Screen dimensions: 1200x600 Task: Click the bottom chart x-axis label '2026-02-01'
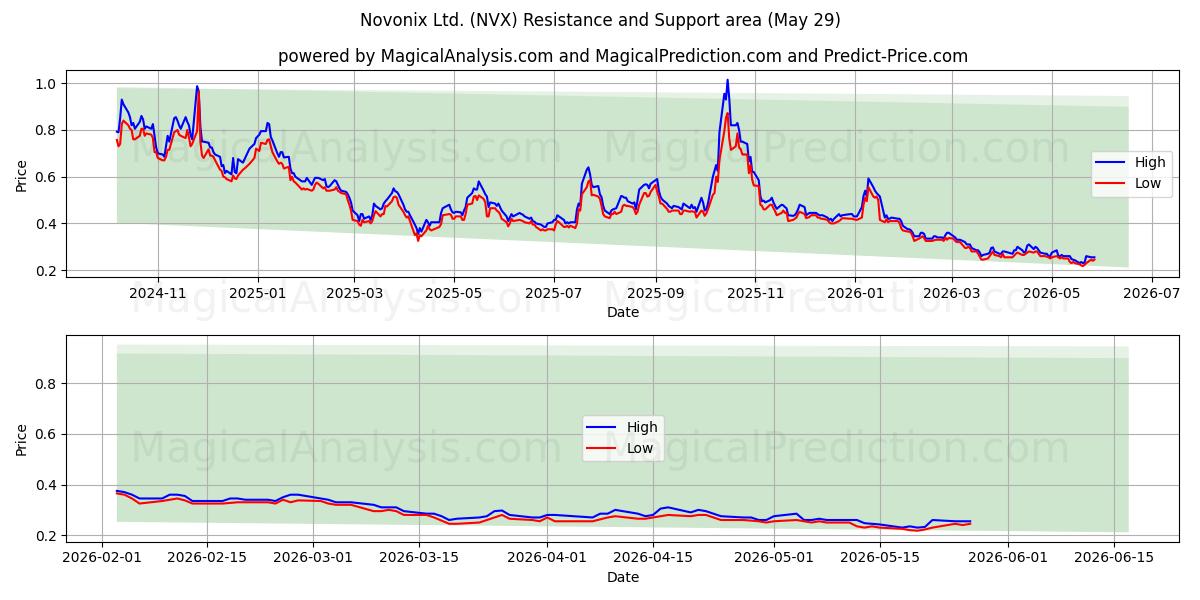point(103,559)
